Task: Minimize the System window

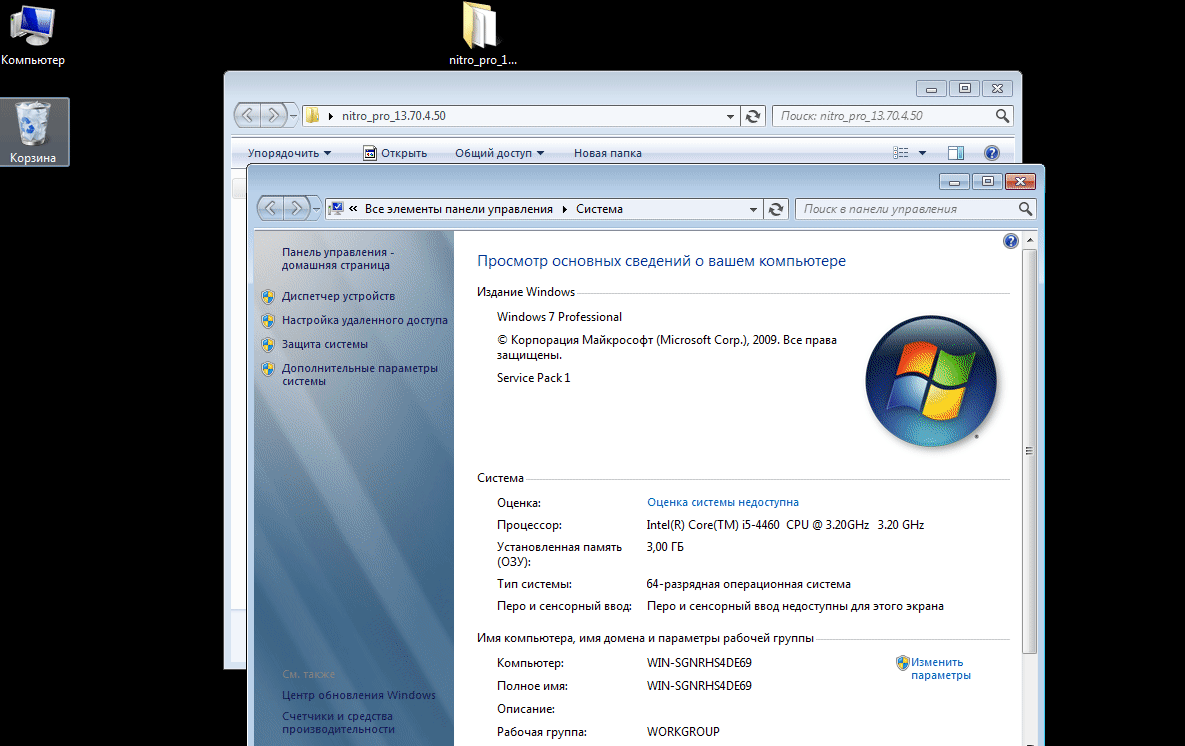Action: (954, 181)
